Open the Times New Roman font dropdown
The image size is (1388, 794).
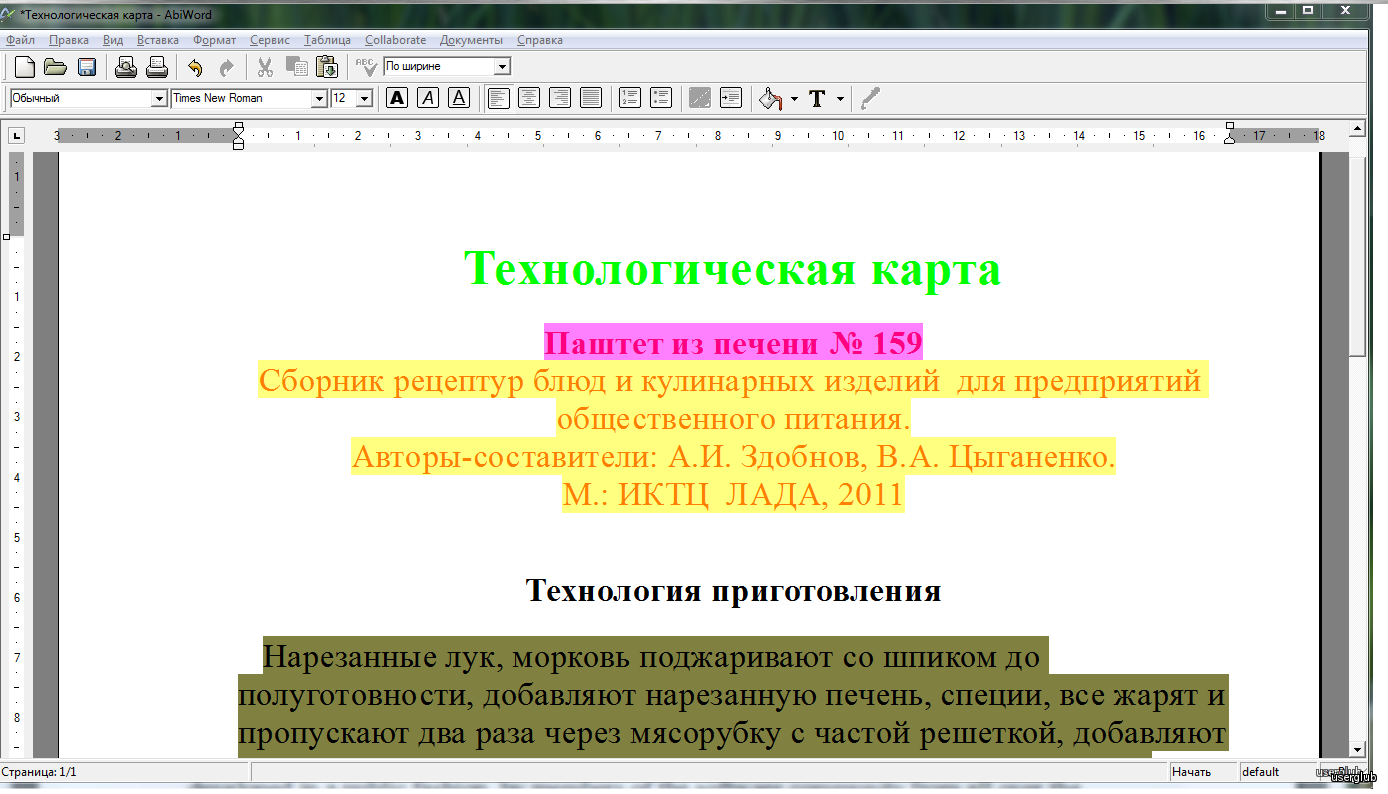[319, 98]
